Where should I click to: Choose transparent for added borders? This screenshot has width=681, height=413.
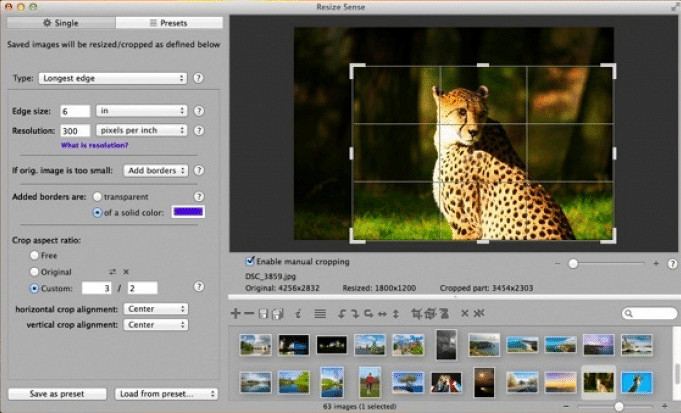(96, 197)
